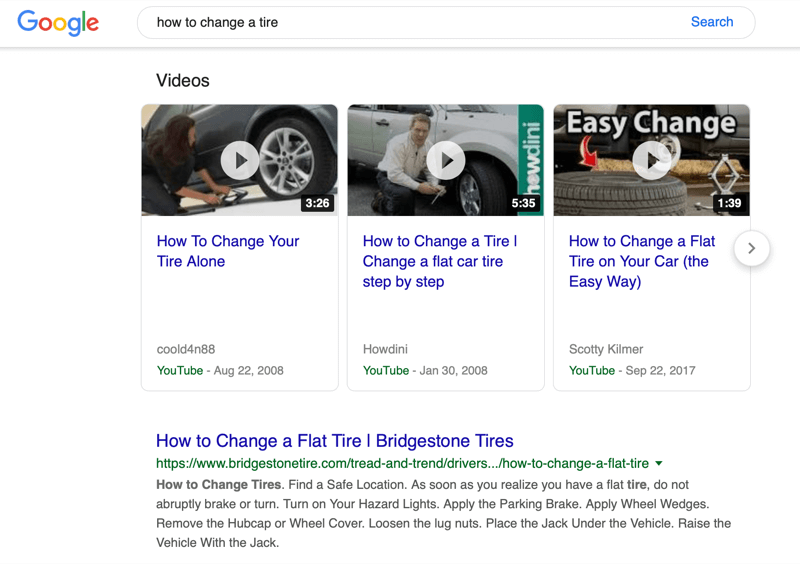Image resolution: width=800 pixels, height=564 pixels.
Task: Click the 3:26 duration badge
Action: (x=317, y=203)
